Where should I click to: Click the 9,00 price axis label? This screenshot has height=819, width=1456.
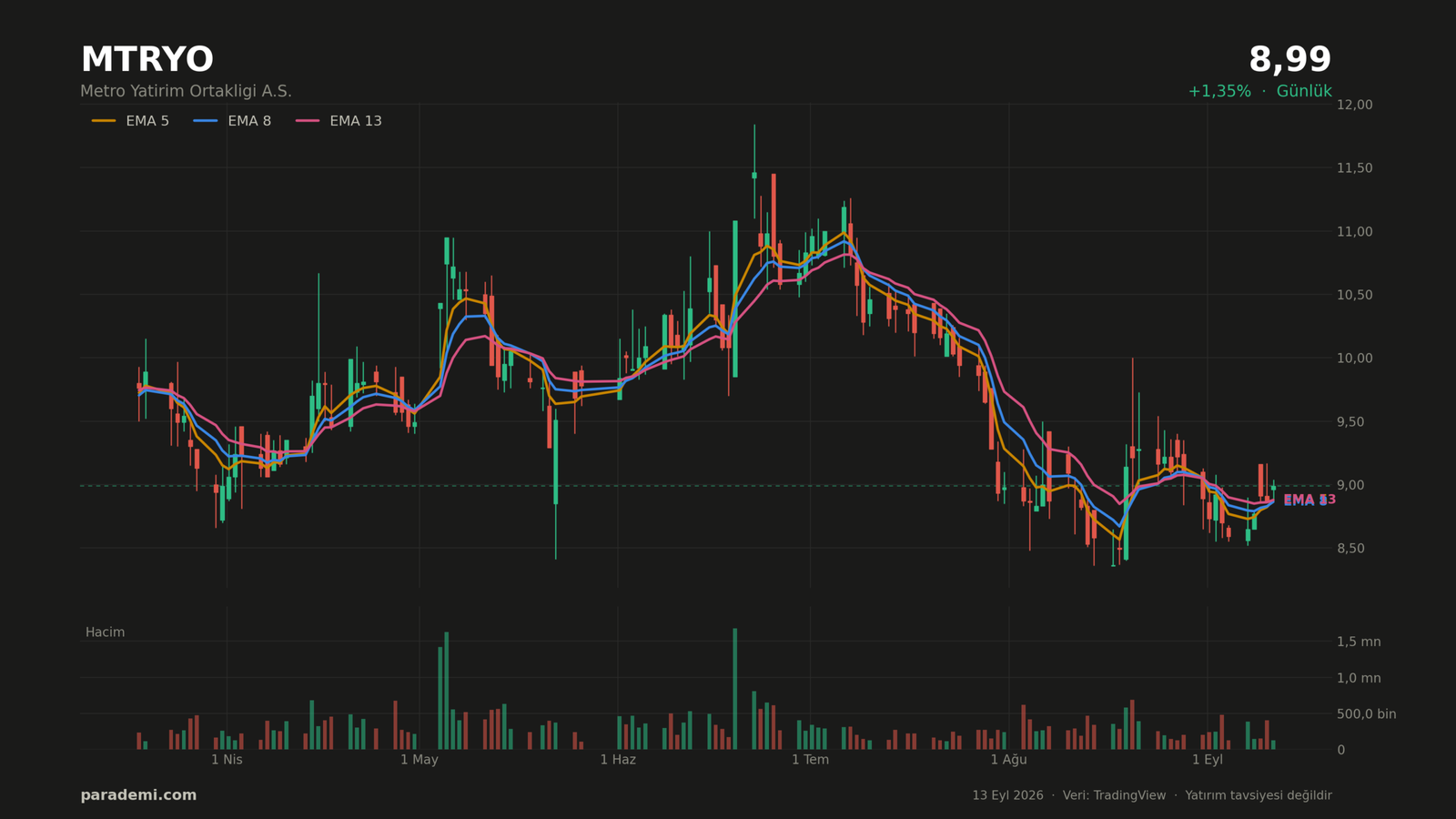click(1350, 485)
